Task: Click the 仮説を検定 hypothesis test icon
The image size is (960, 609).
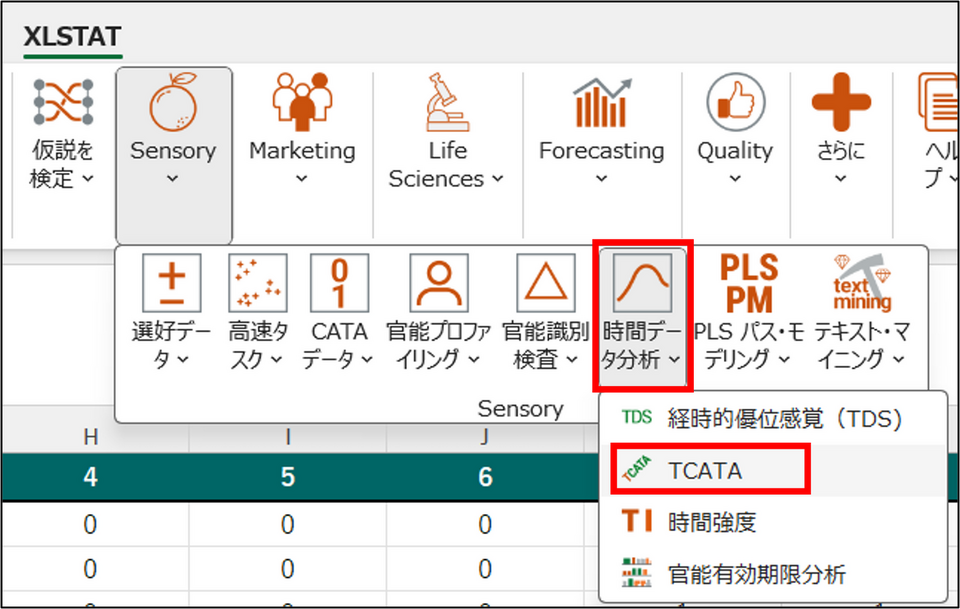Action: (x=63, y=102)
